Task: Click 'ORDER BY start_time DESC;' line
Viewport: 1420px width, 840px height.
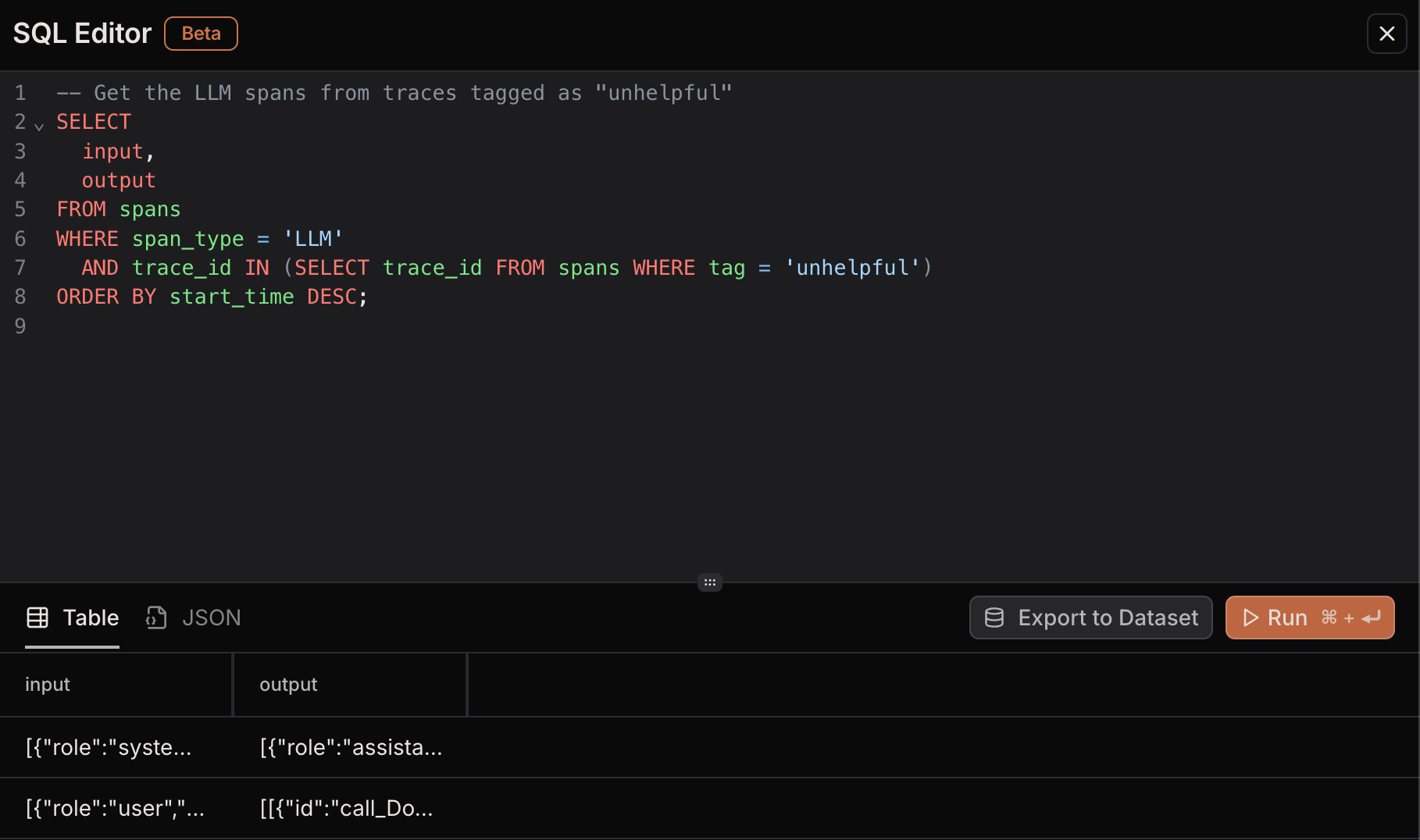Action: pyautogui.click(x=212, y=297)
